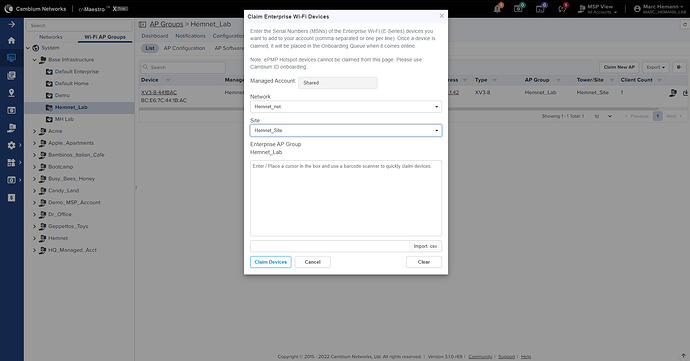Open the rows per page dropdown showing 10
This screenshot has height=361, width=690.
pos(602,116)
